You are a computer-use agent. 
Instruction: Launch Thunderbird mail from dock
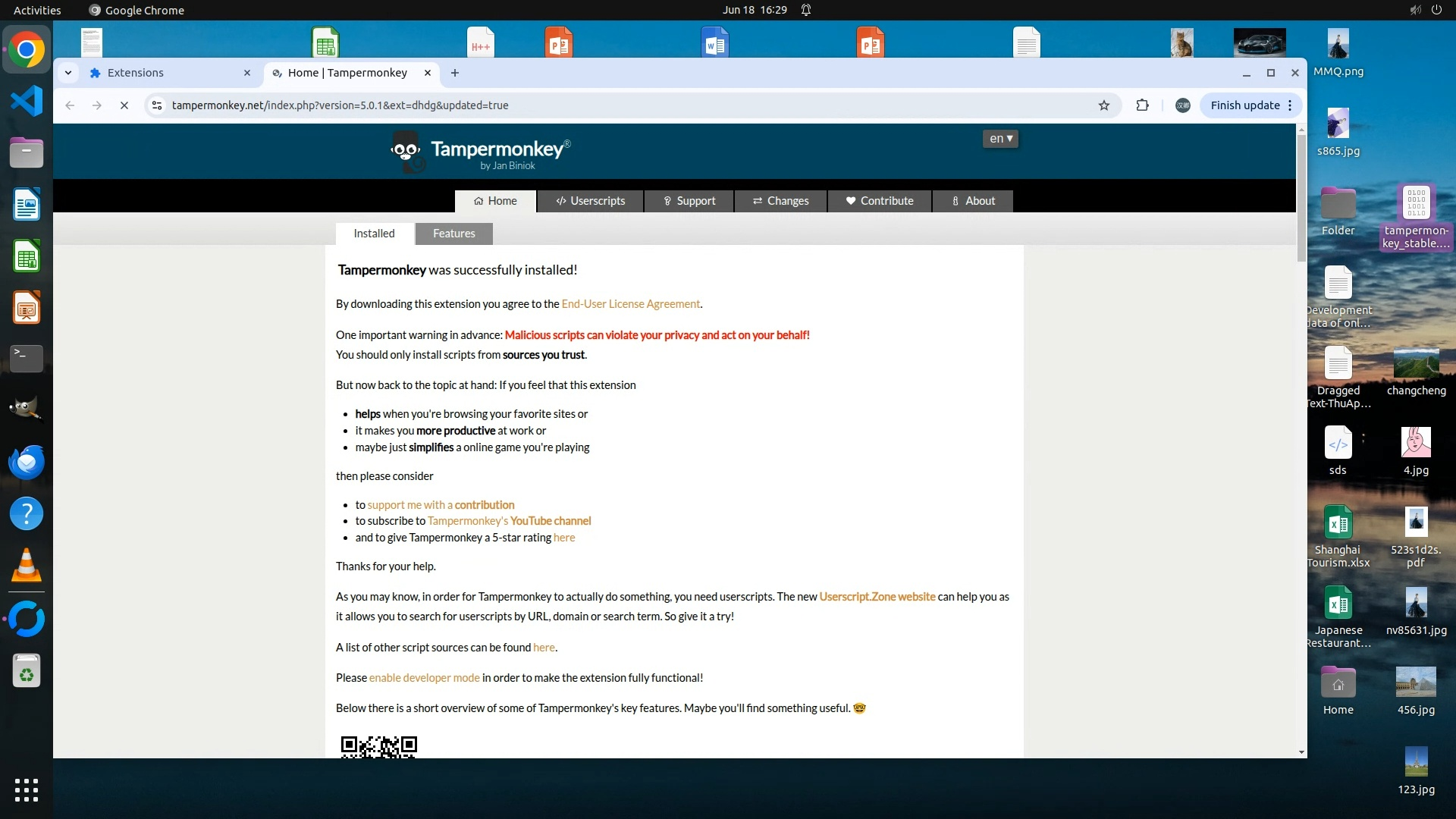point(27,462)
